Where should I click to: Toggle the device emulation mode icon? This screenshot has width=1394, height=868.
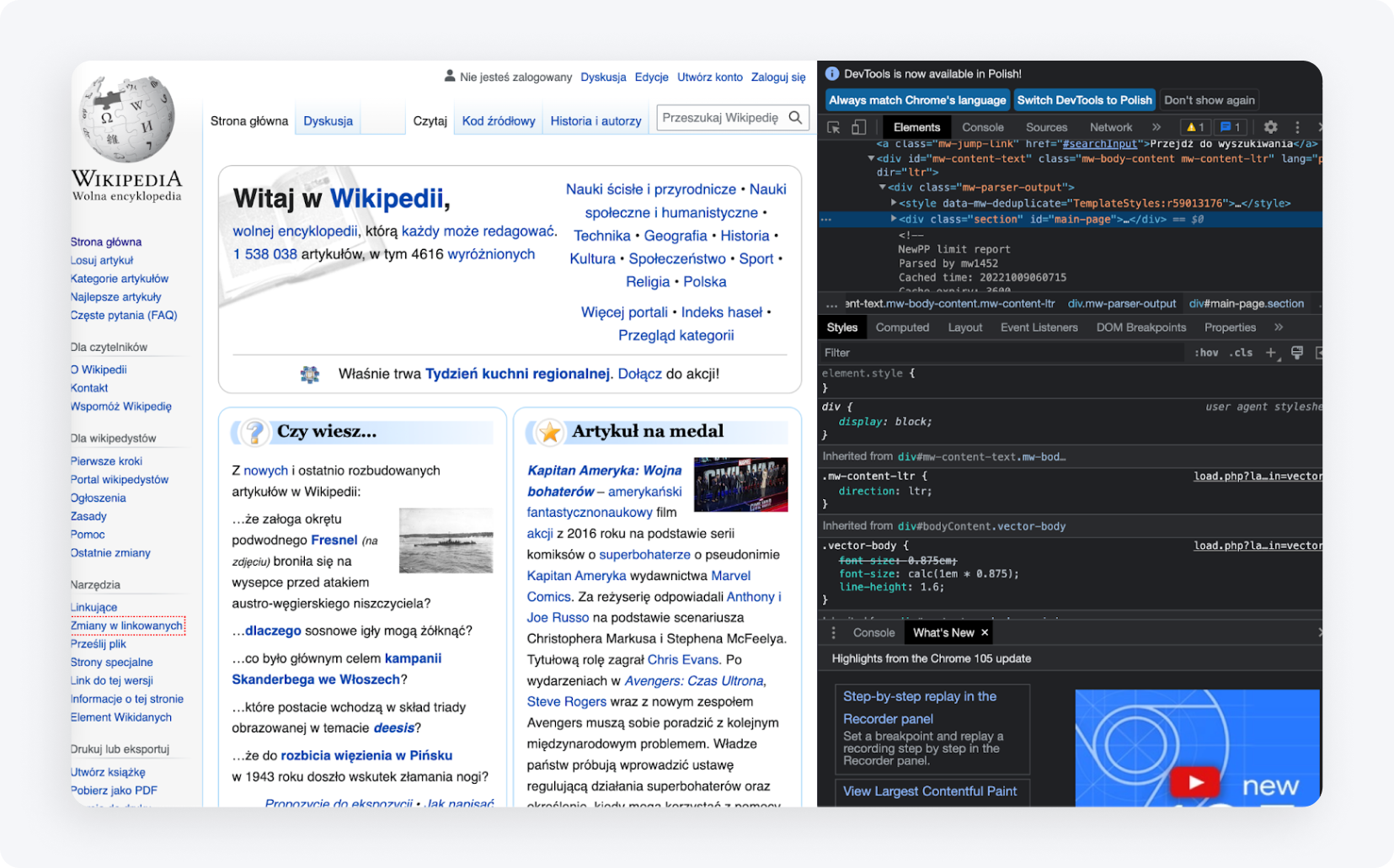860,126
